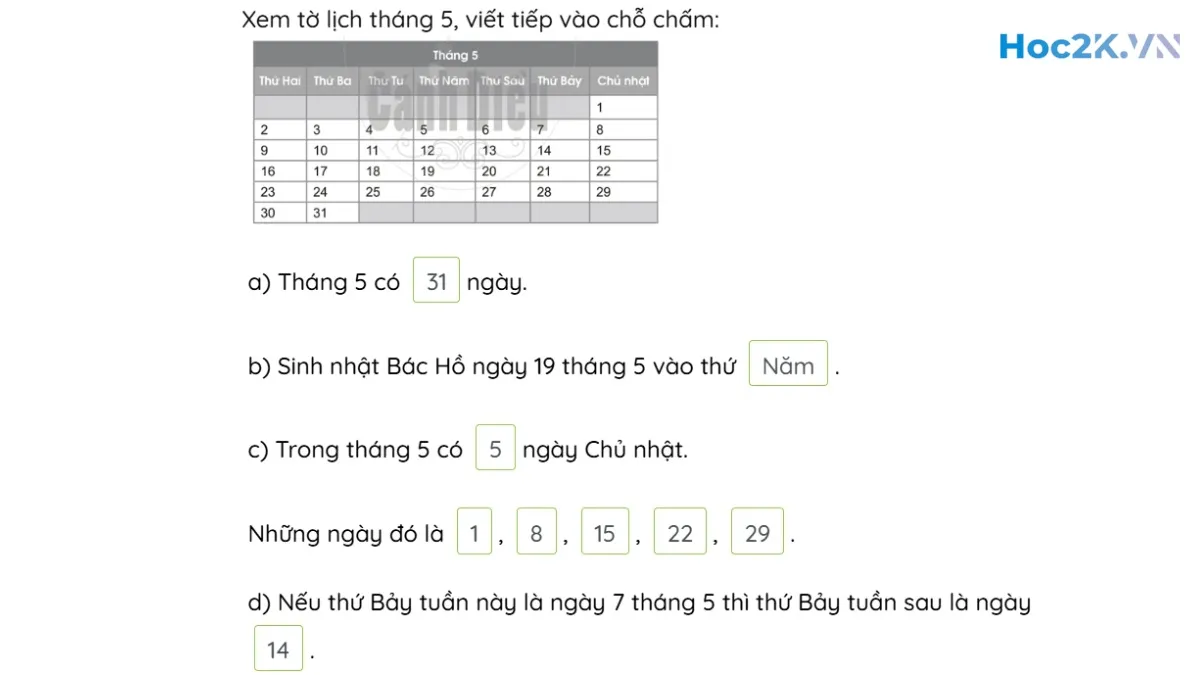Click the answer box containing 15

pos(604,533)
